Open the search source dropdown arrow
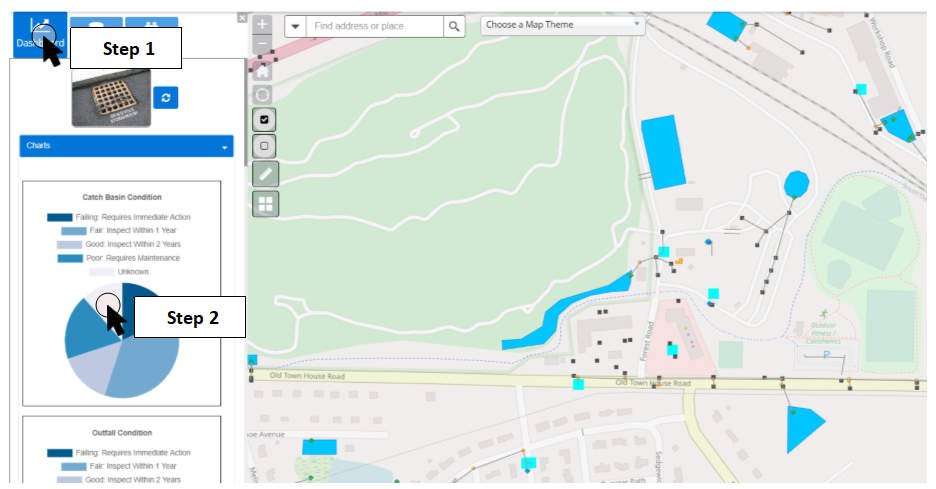This screenshot has height=489, width=936. 295,26
